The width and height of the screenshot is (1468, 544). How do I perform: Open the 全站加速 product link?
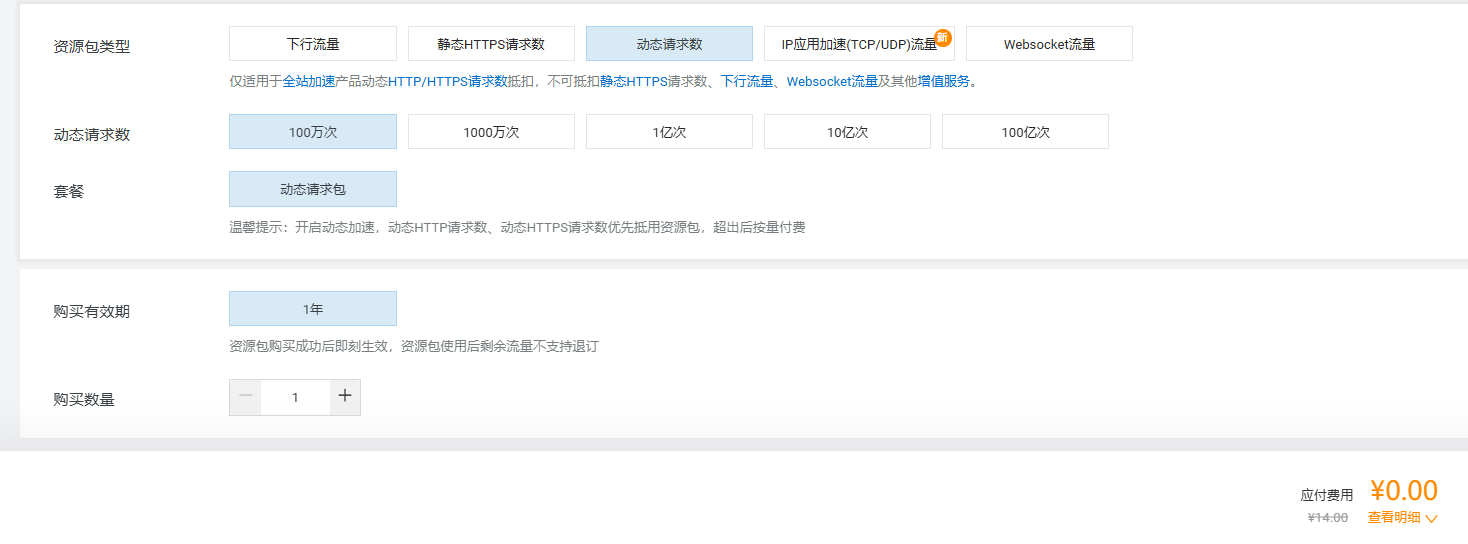click(x=309, y=82)
